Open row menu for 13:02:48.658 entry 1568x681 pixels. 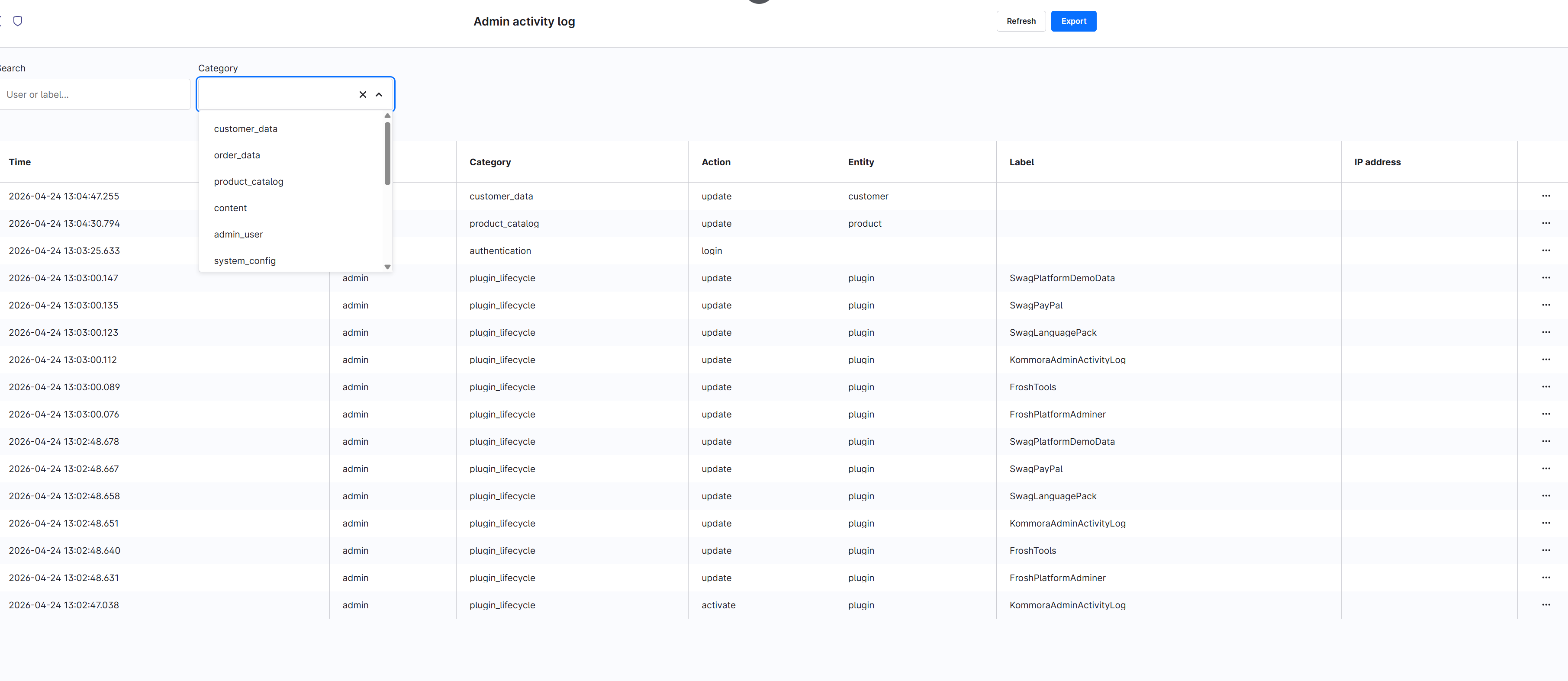1545,496
